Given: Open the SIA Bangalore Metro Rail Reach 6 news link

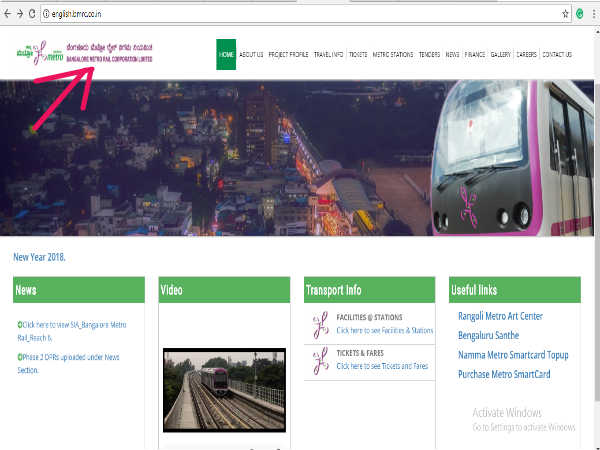Looking at the screenshot, I should click(72, 331).
